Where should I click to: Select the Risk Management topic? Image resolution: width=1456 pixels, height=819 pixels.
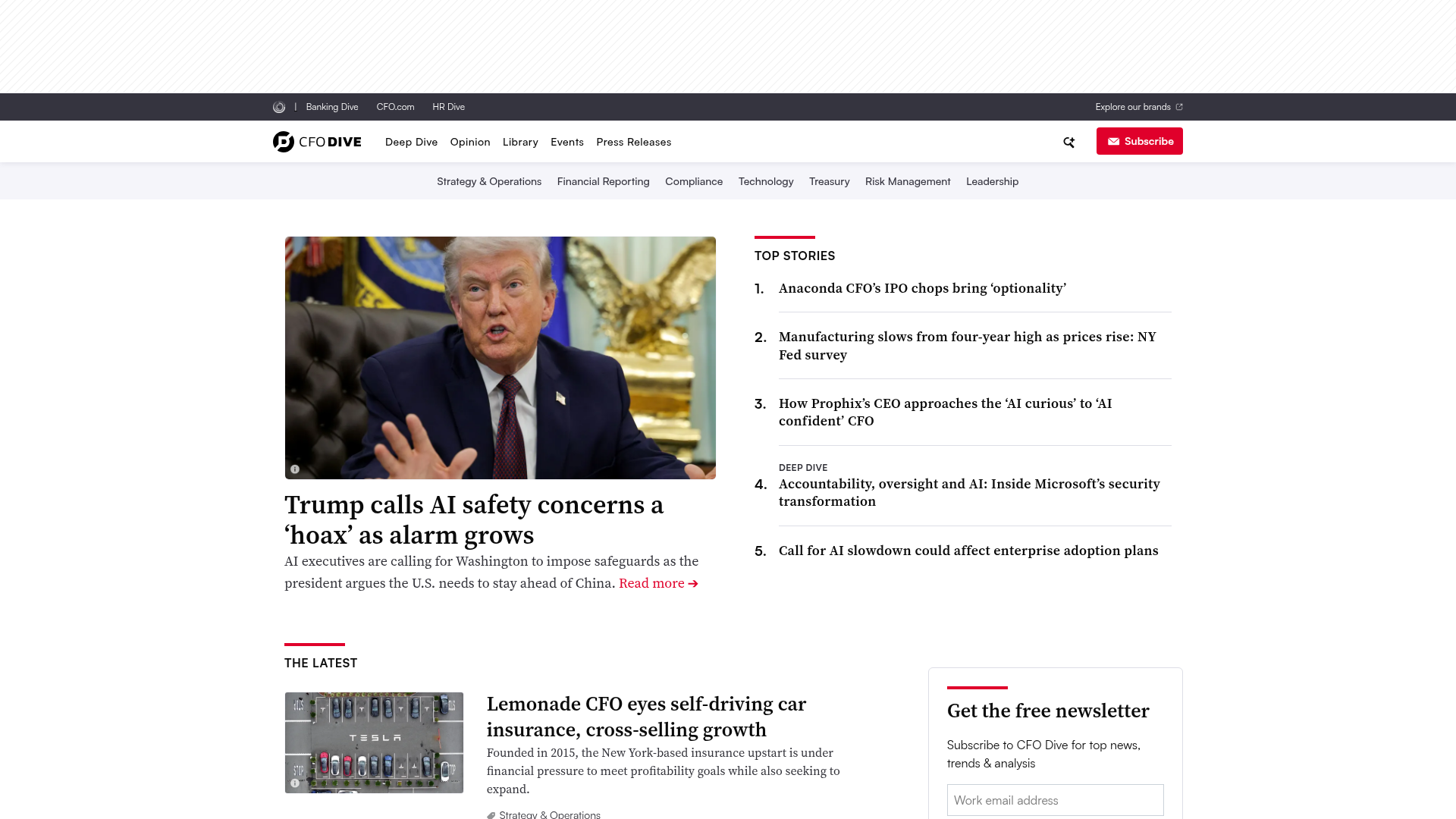908,181
